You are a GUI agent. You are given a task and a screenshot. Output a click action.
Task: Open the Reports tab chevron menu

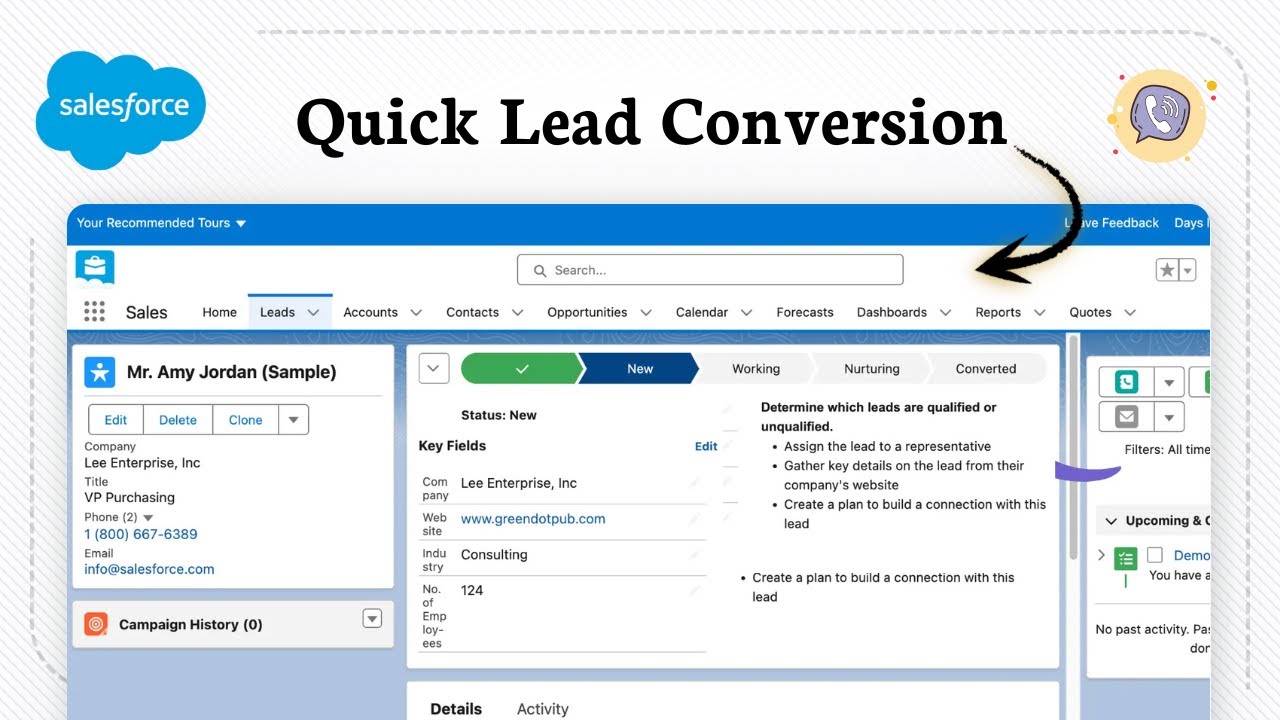pyautogui.click(x=1039, y=312)
